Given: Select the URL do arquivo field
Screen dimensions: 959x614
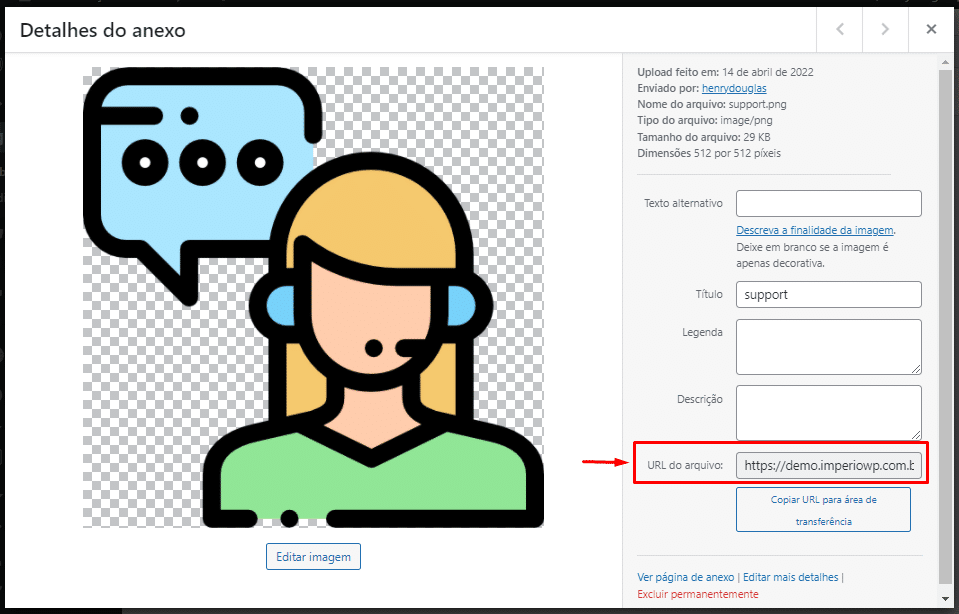Looking at the screenshot, I should click(828, 466).
